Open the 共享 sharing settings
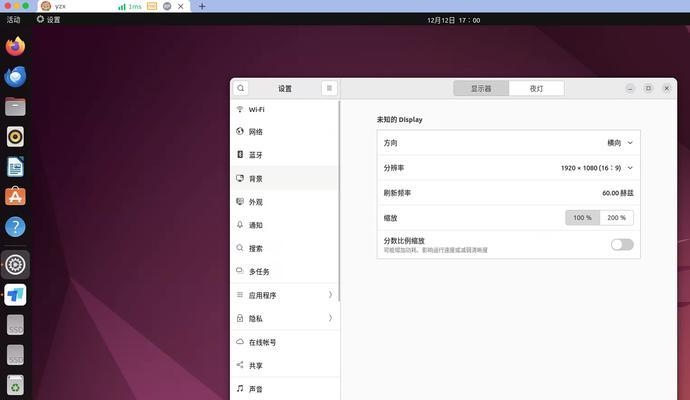This screenshot has height=400, width=690. (285, 365)
